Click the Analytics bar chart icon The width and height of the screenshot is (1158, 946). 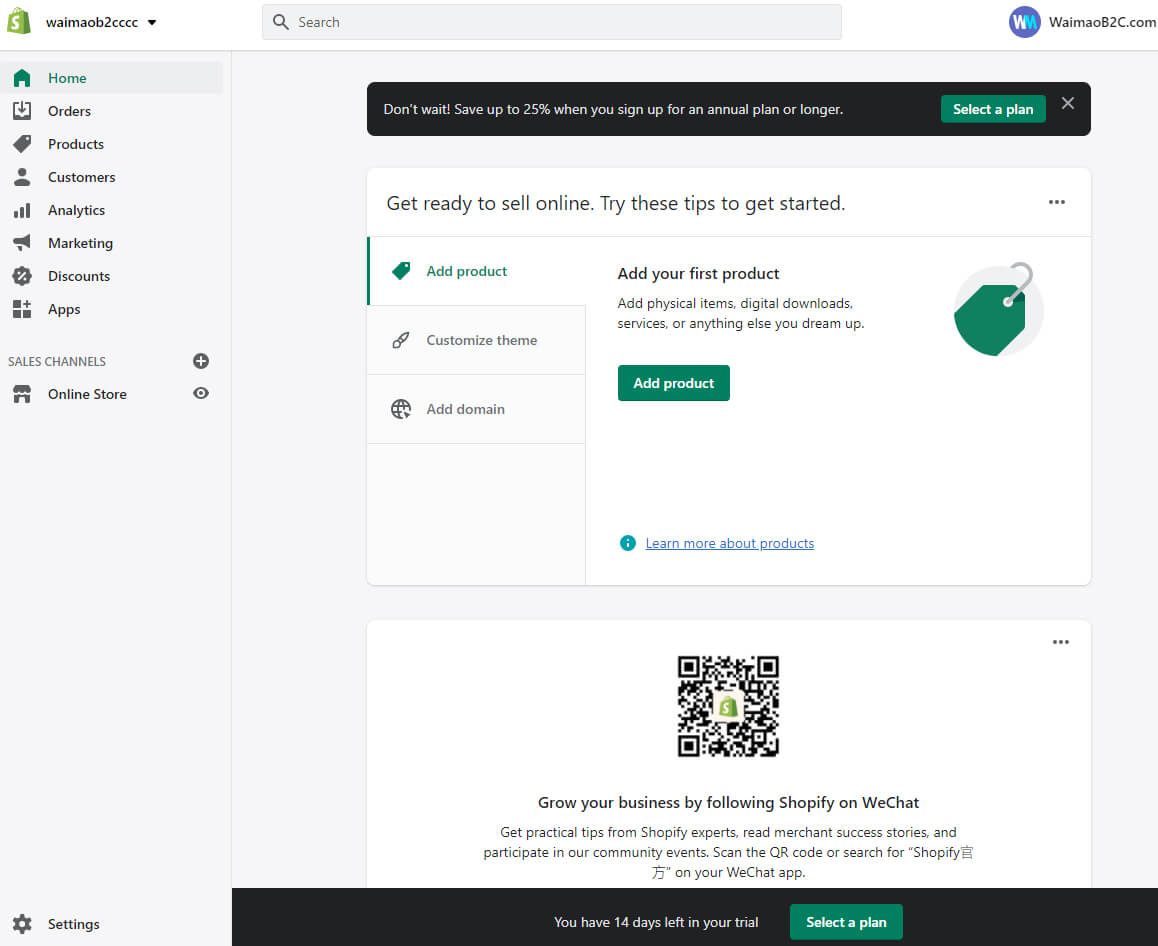coord(22,210)
